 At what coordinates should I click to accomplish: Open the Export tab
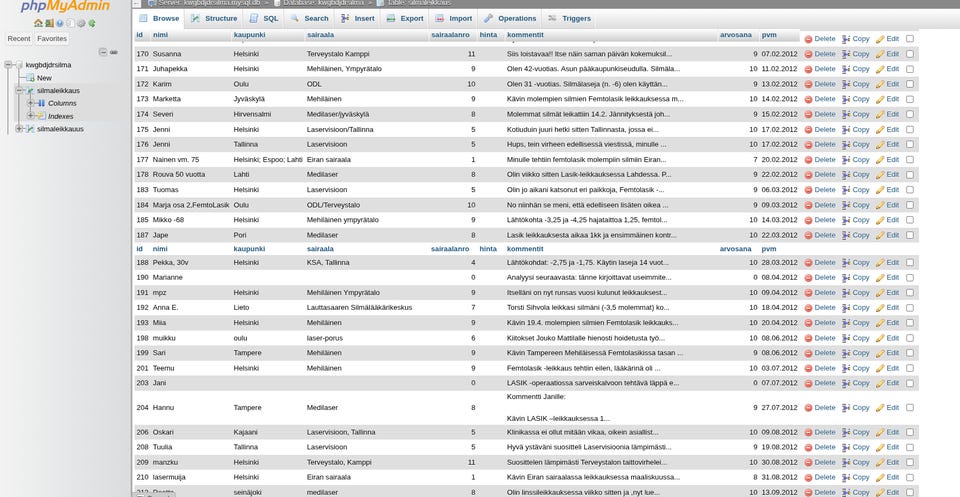click(x=405, y=18)
